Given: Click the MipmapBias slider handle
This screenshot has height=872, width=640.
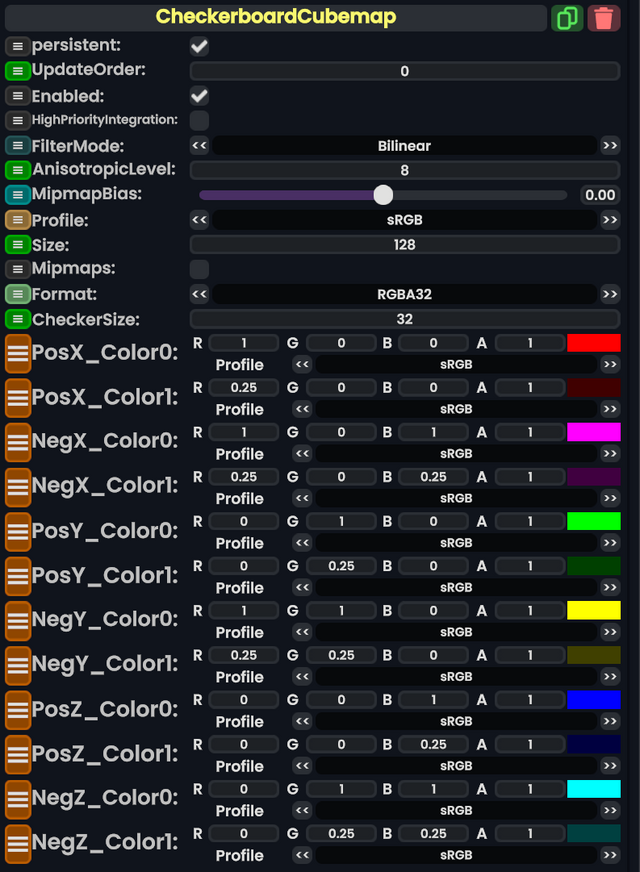Looking at the screenshot, I should click(383, 194).
